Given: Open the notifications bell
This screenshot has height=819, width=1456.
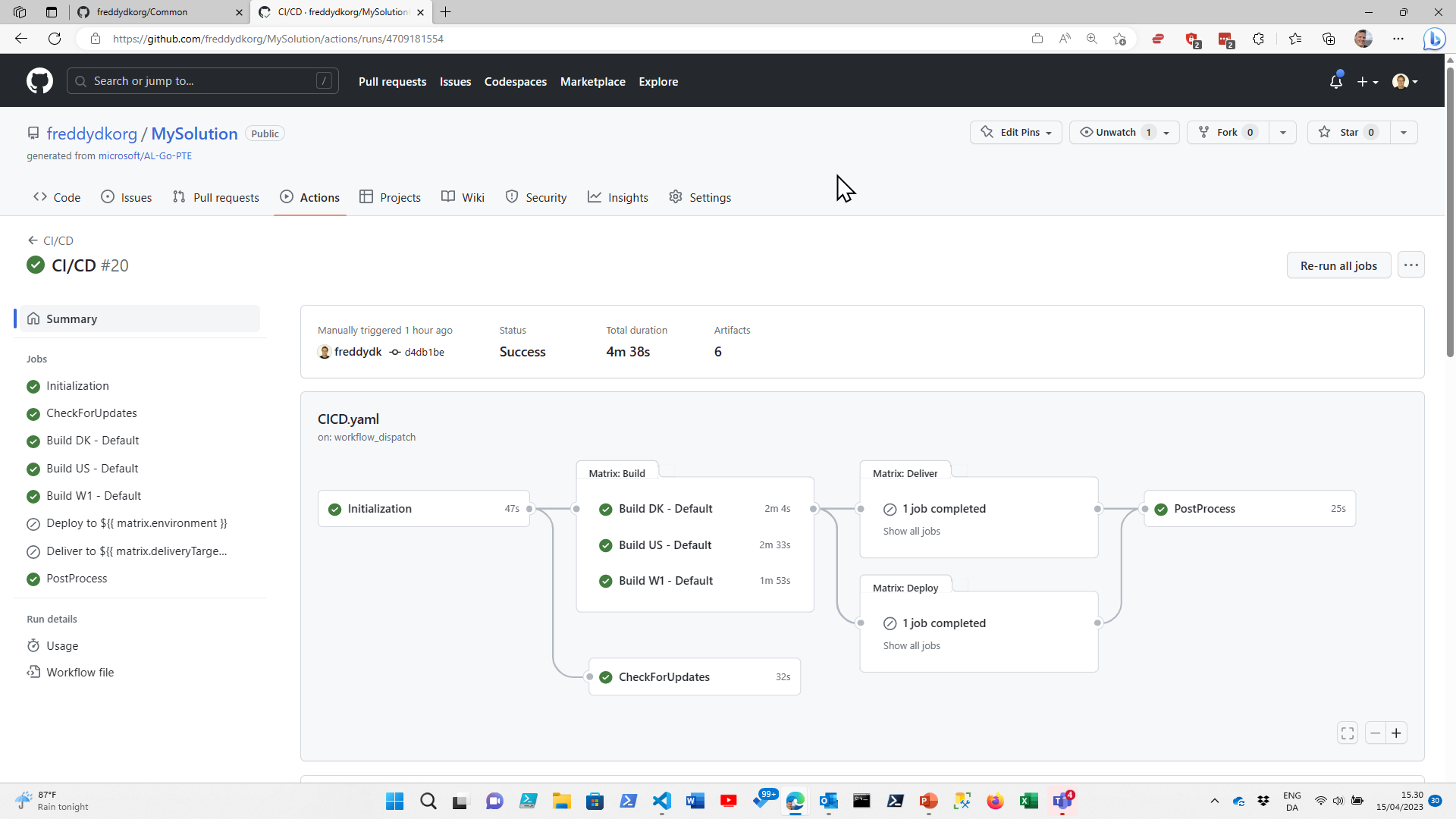Looking at the screenshot, I should (x=1335, y=81).
